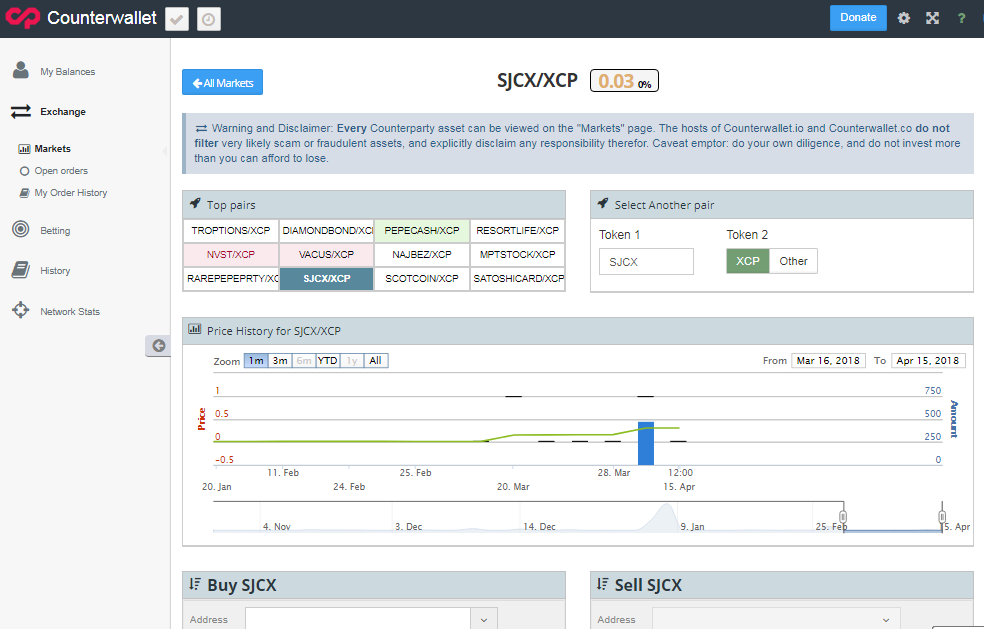Click the rocket icon beside Select Another pair
The image size is (984, 629).
tap(603, 203)
